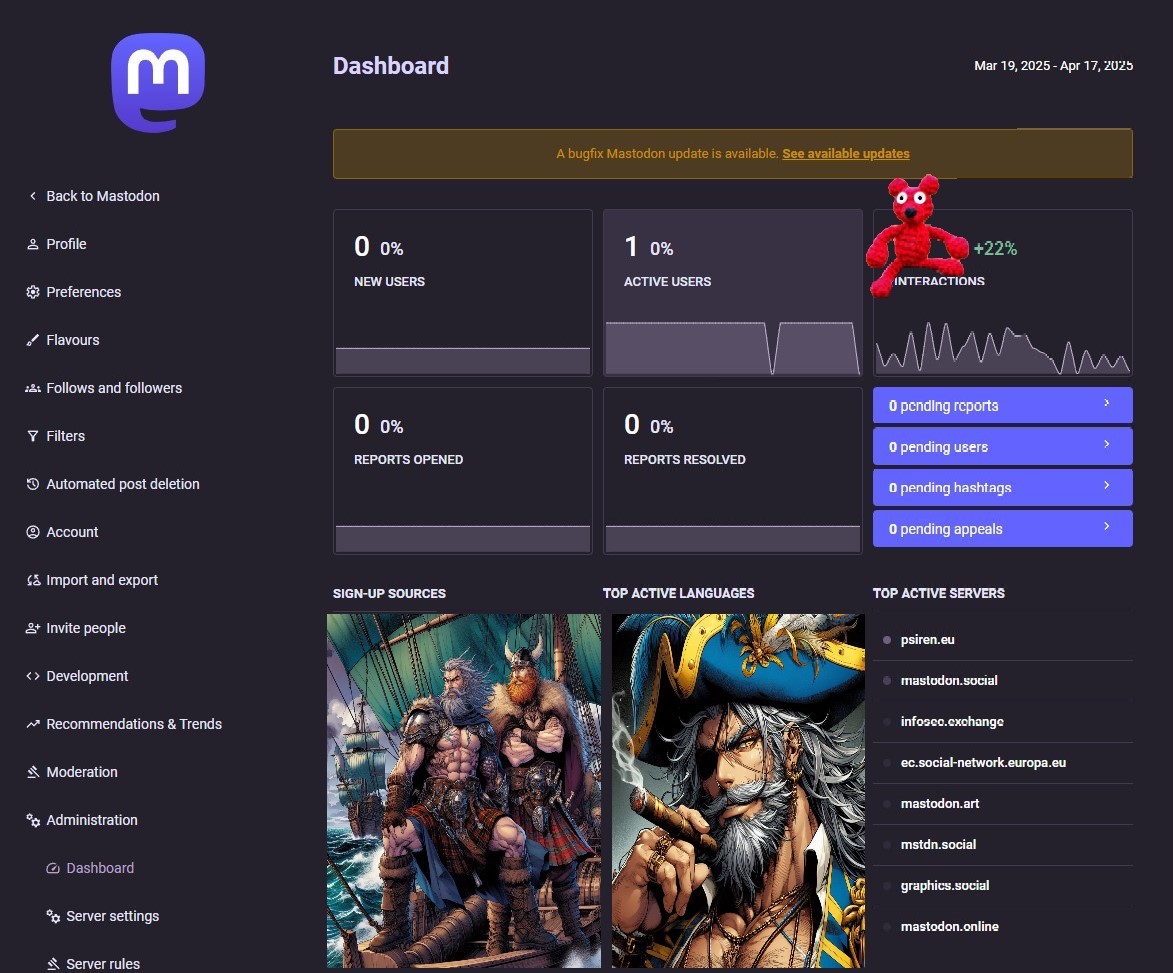Open the Profile menu item
The image size is (1173, 973).
[66, 244]
